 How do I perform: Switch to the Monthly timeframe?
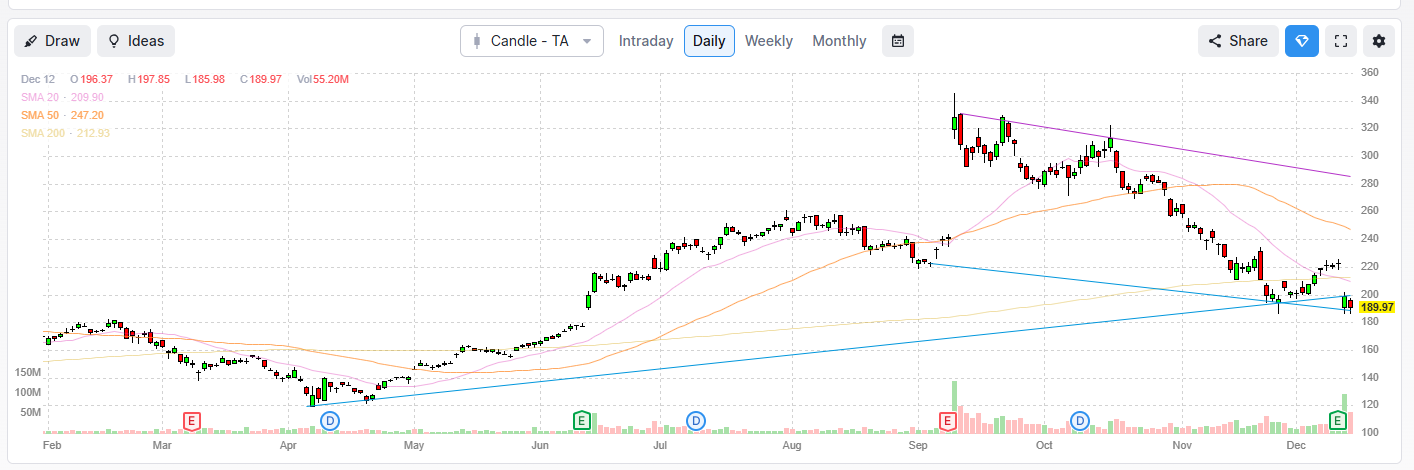(x=839, y=41)
